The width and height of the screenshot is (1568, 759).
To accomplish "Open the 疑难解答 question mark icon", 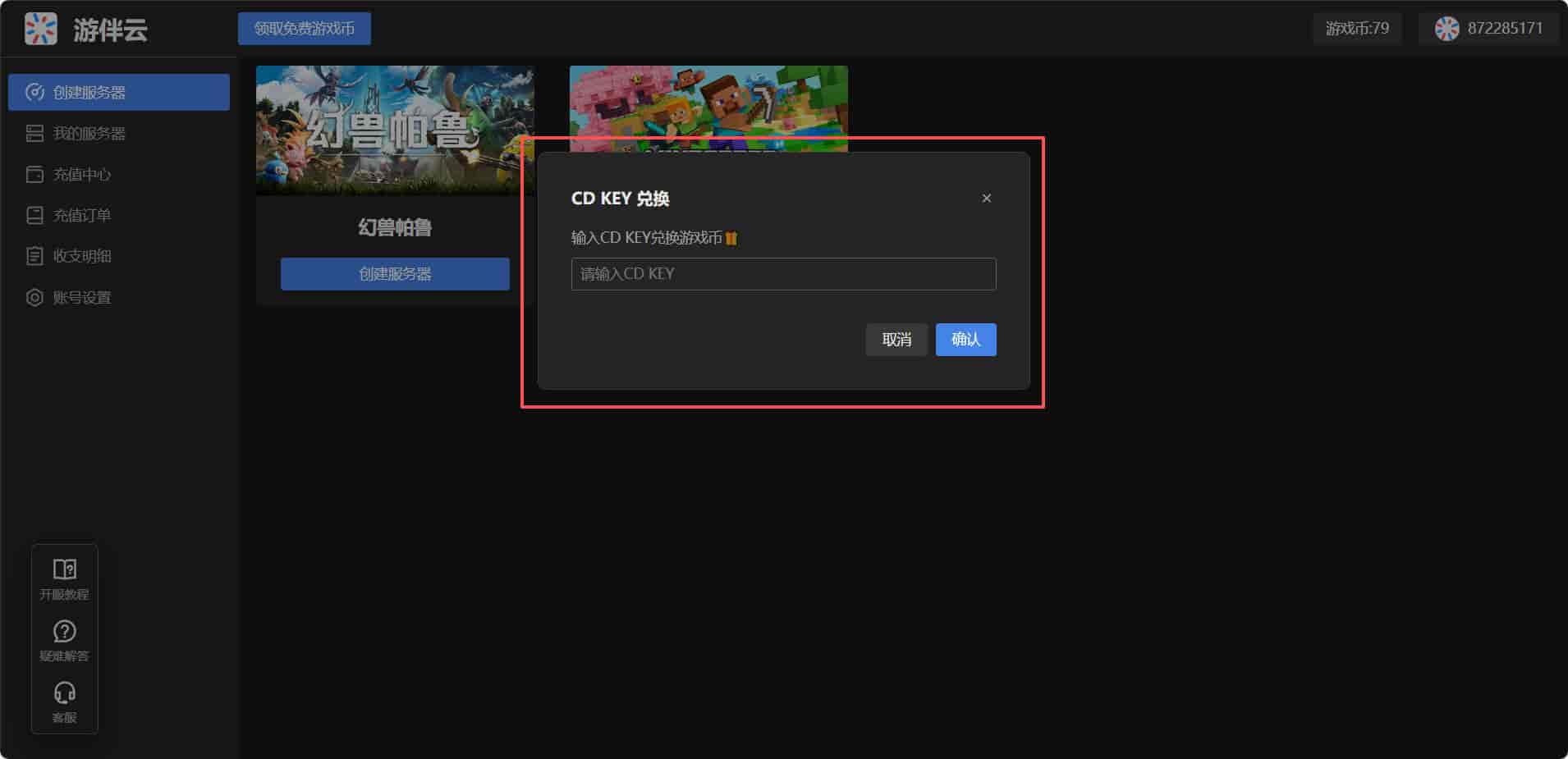I will click(64, 631).
